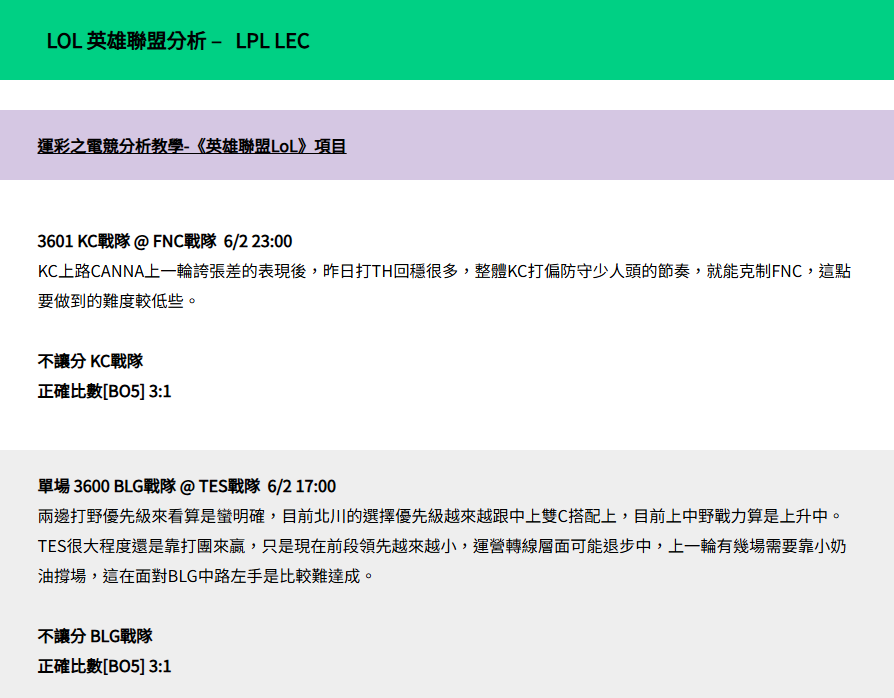894x698 pixels.
Task: Click the LOL 英雄聯盟分析 – LPL LEC header title
Action: [x=178, y=41]
